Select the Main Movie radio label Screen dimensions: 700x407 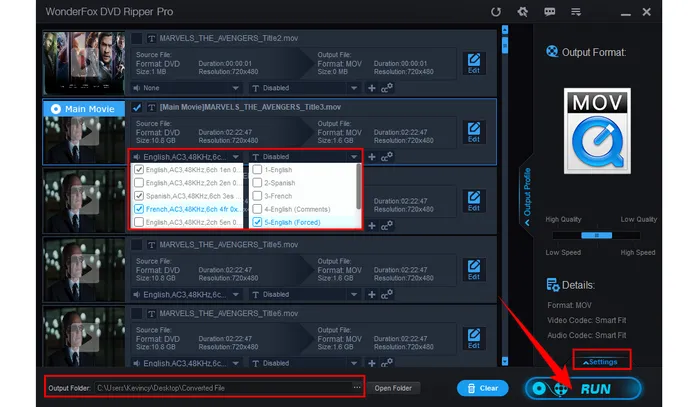point(83,109)
